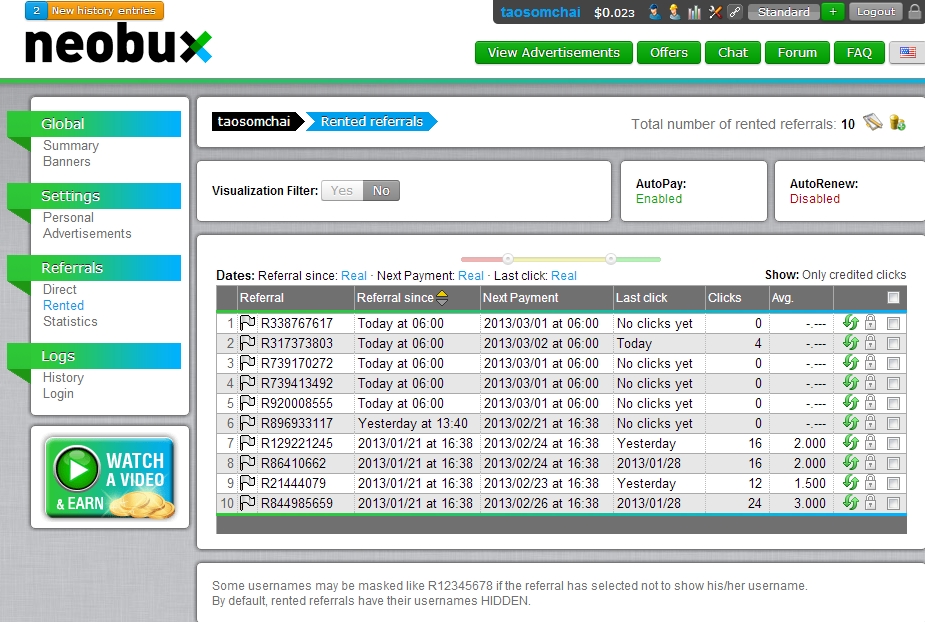Check the checkbox for referral R86410662
Image resolution: width=925 pixels, height=622 pixels.
(893, 463)
